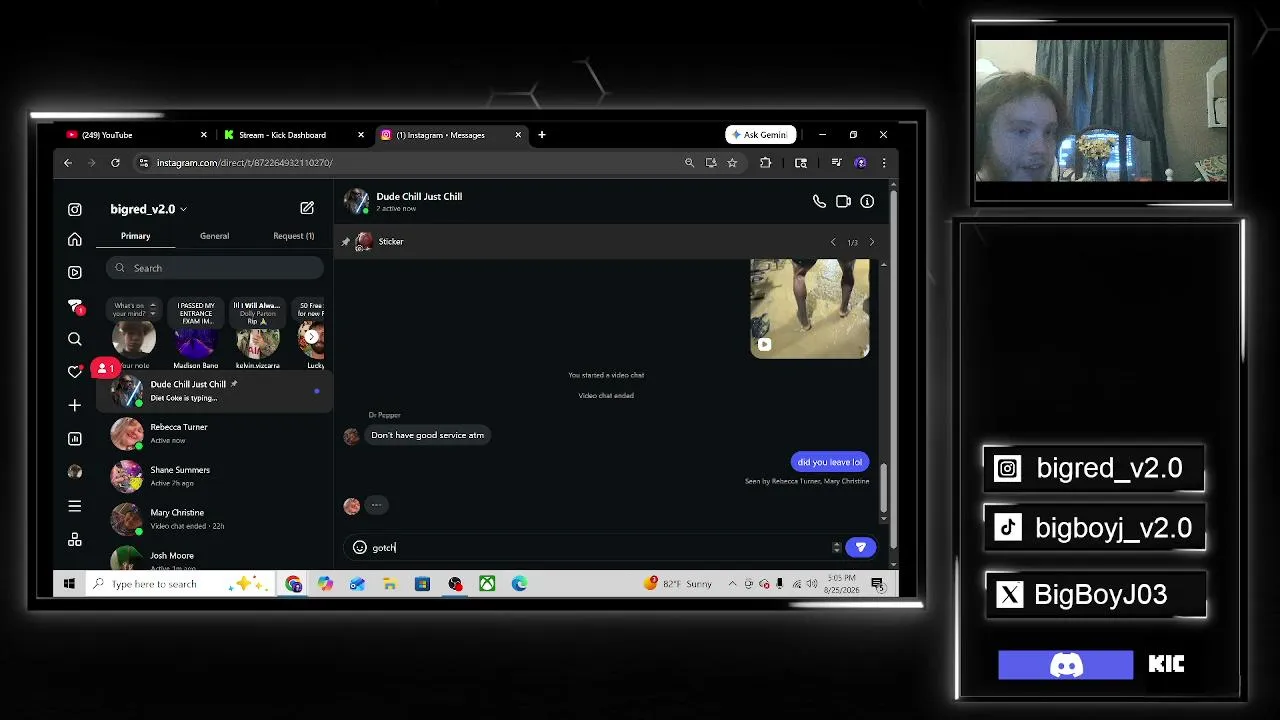Open Instagram search from sidebar magnifier
The height and width of the screenshot is (720, 1280).
coord(75,339)
